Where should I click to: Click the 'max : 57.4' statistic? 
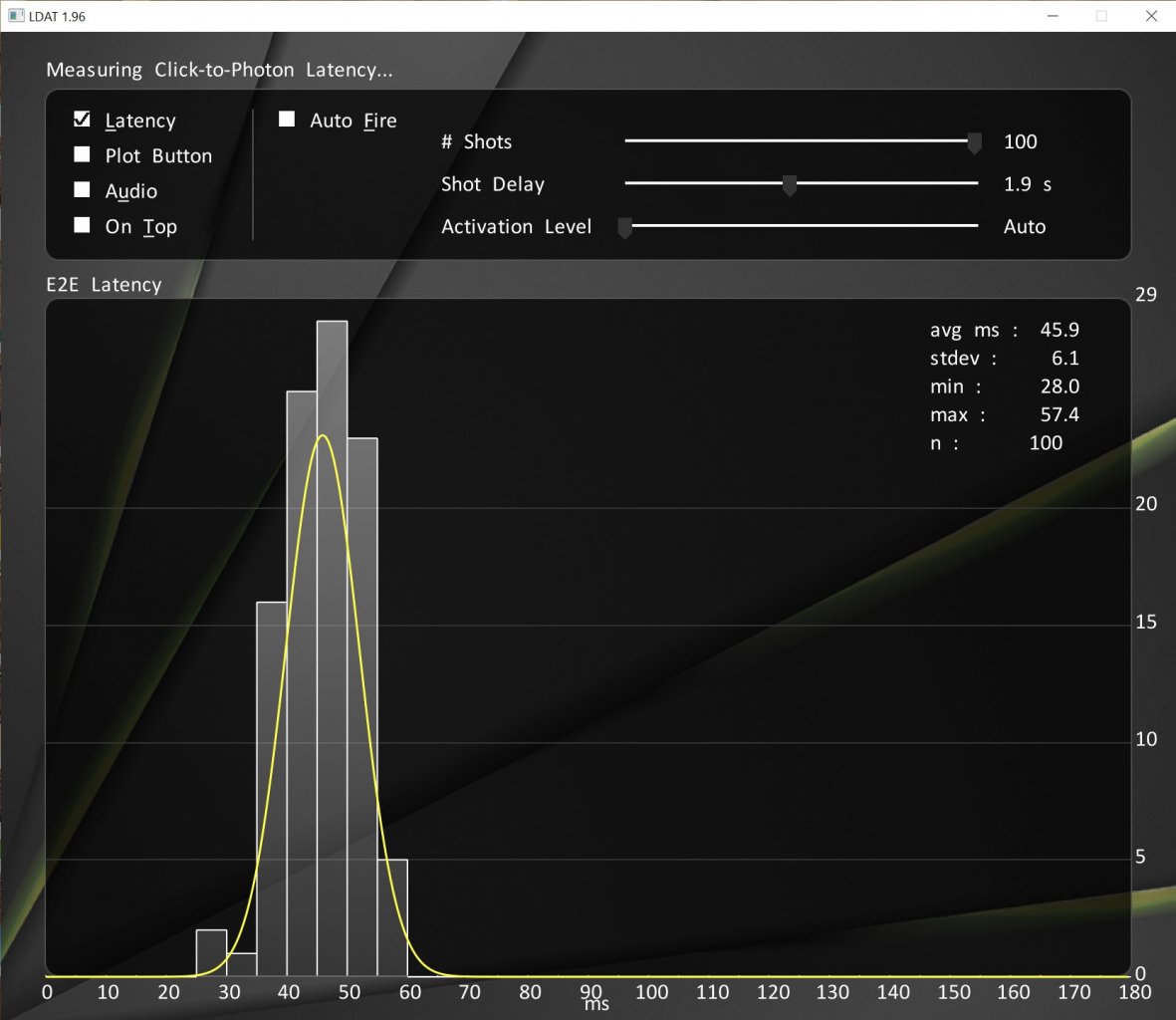(1005, 414)
